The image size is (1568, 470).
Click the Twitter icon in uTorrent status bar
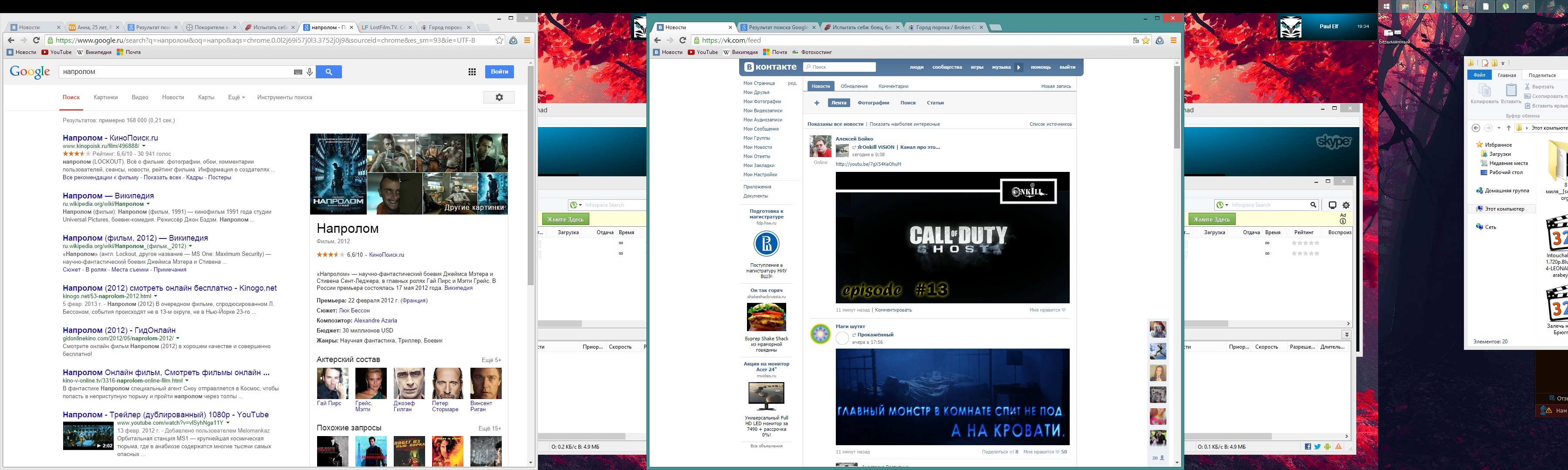[x=1317, y=447]
